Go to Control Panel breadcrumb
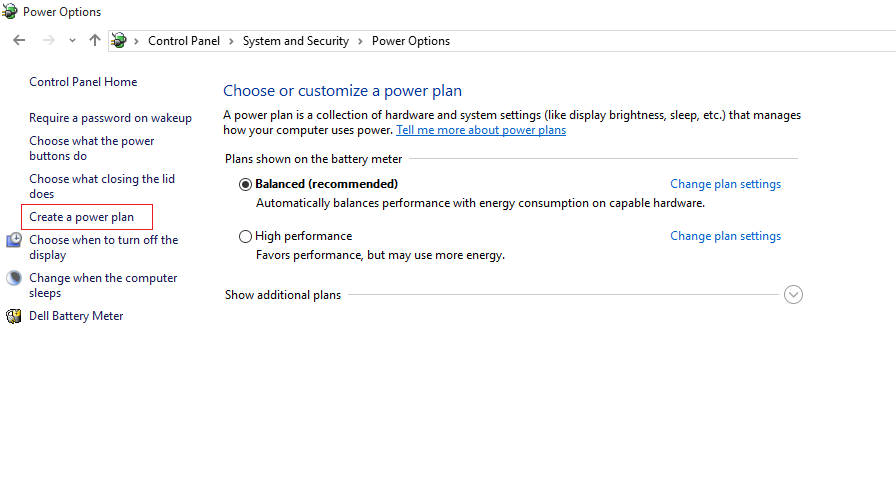The width and height of the screenshot is (896, 480). click(x=184, y=41)
